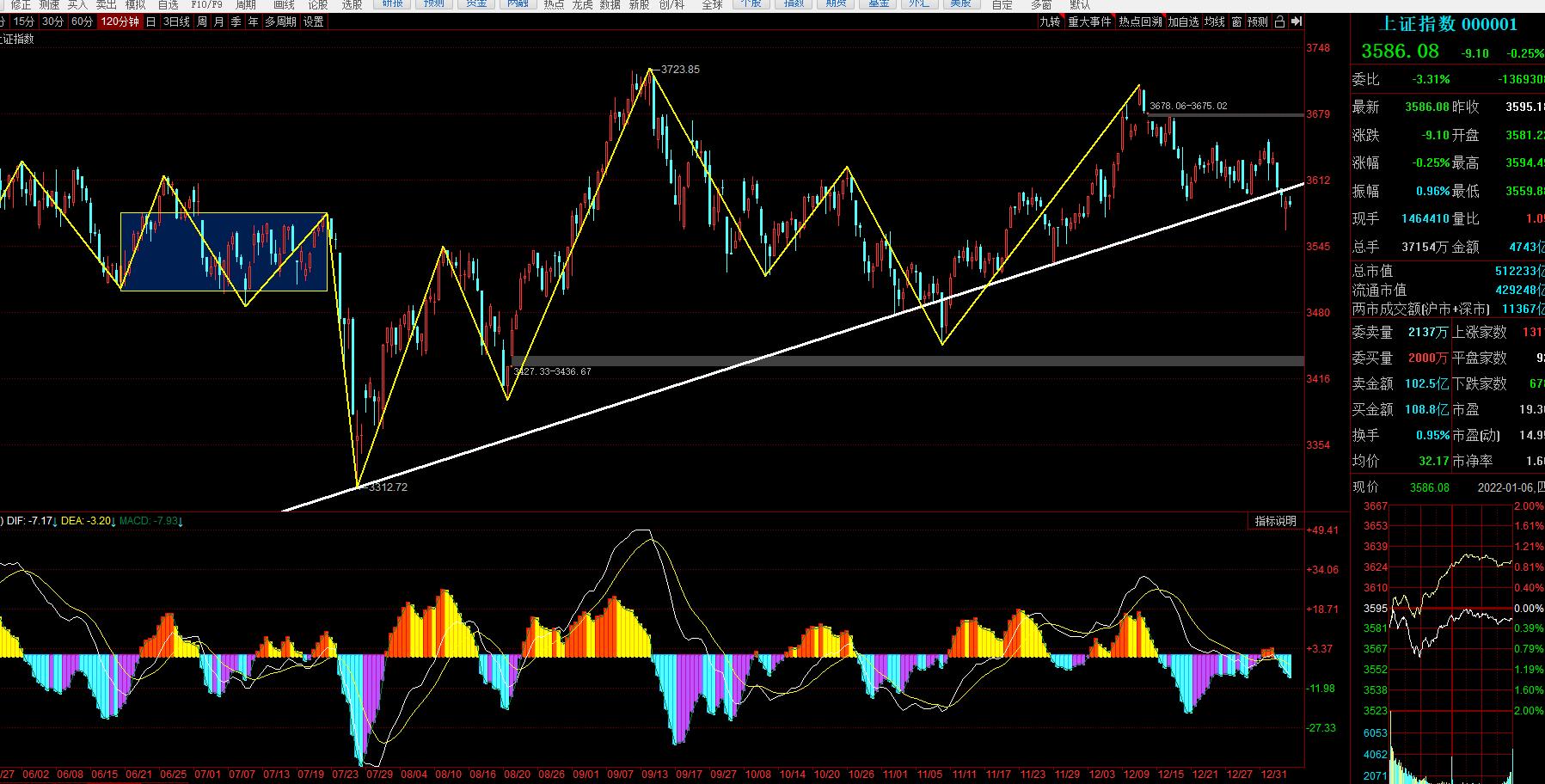Viewport: 1545px width, 784px height.
Task: Switch to the 月 (monthly) period tab
Action: [219, 21]
